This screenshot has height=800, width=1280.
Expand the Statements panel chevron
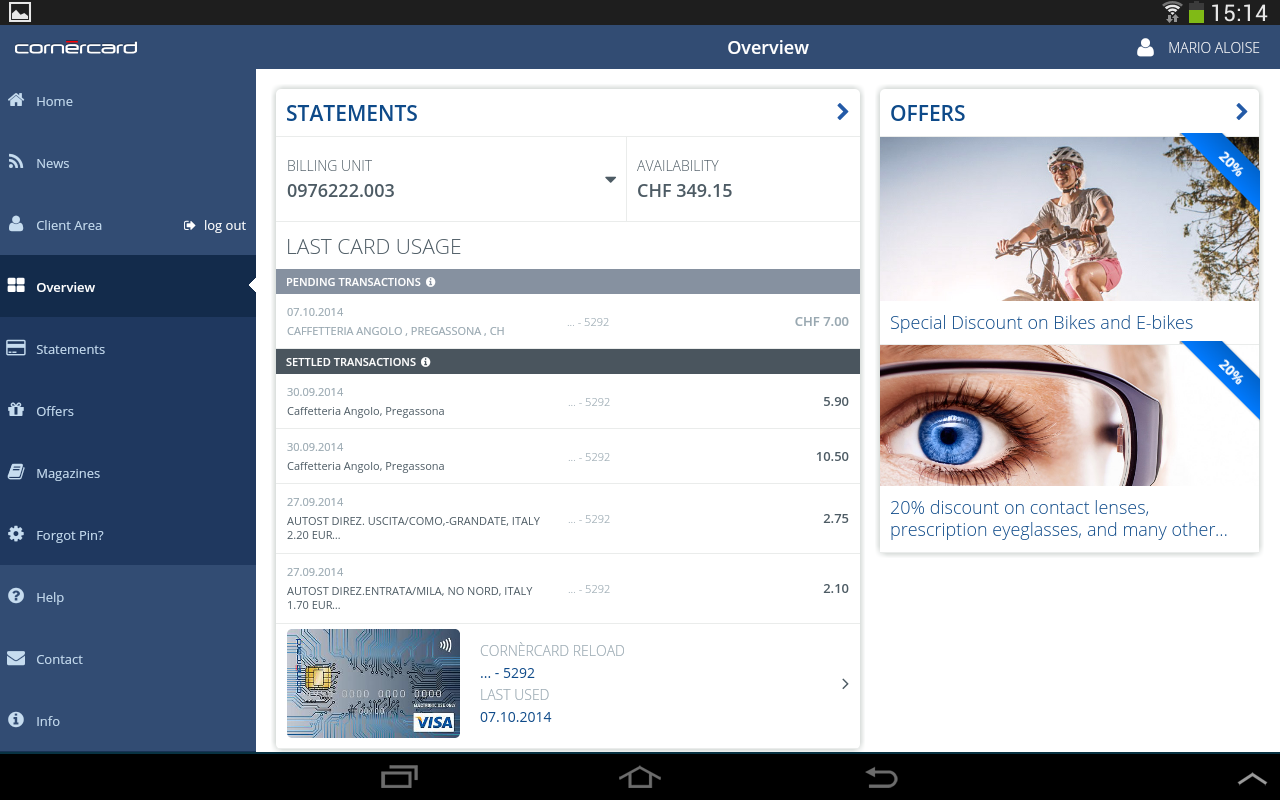coord(841,112)
